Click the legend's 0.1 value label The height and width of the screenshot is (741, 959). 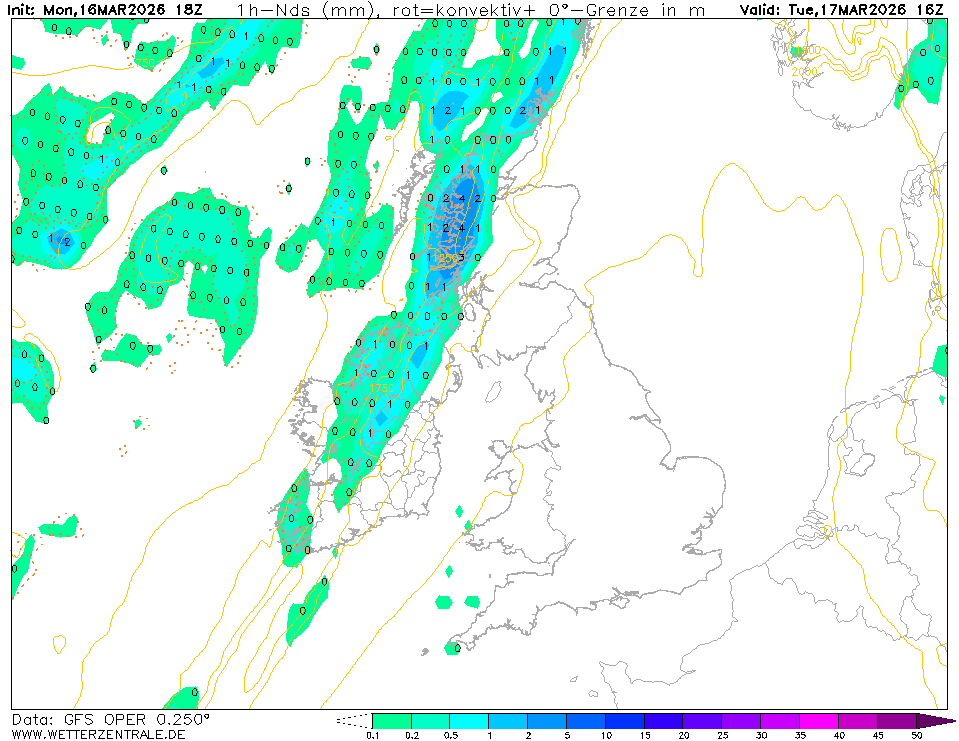coord(372,736)
